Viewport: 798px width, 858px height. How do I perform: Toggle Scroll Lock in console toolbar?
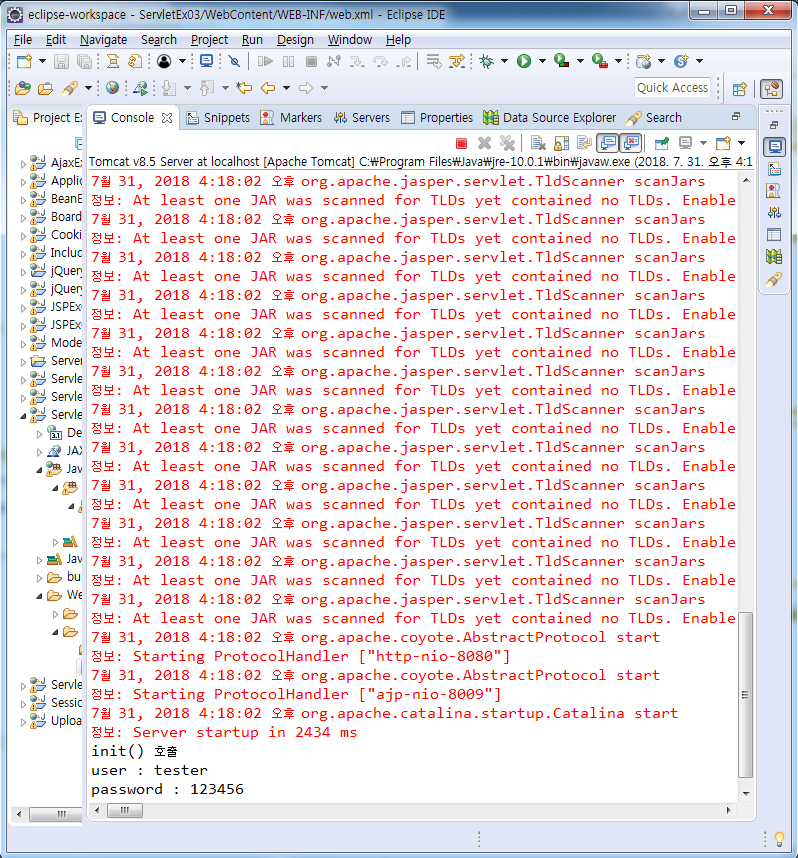(x=562, y=143)
